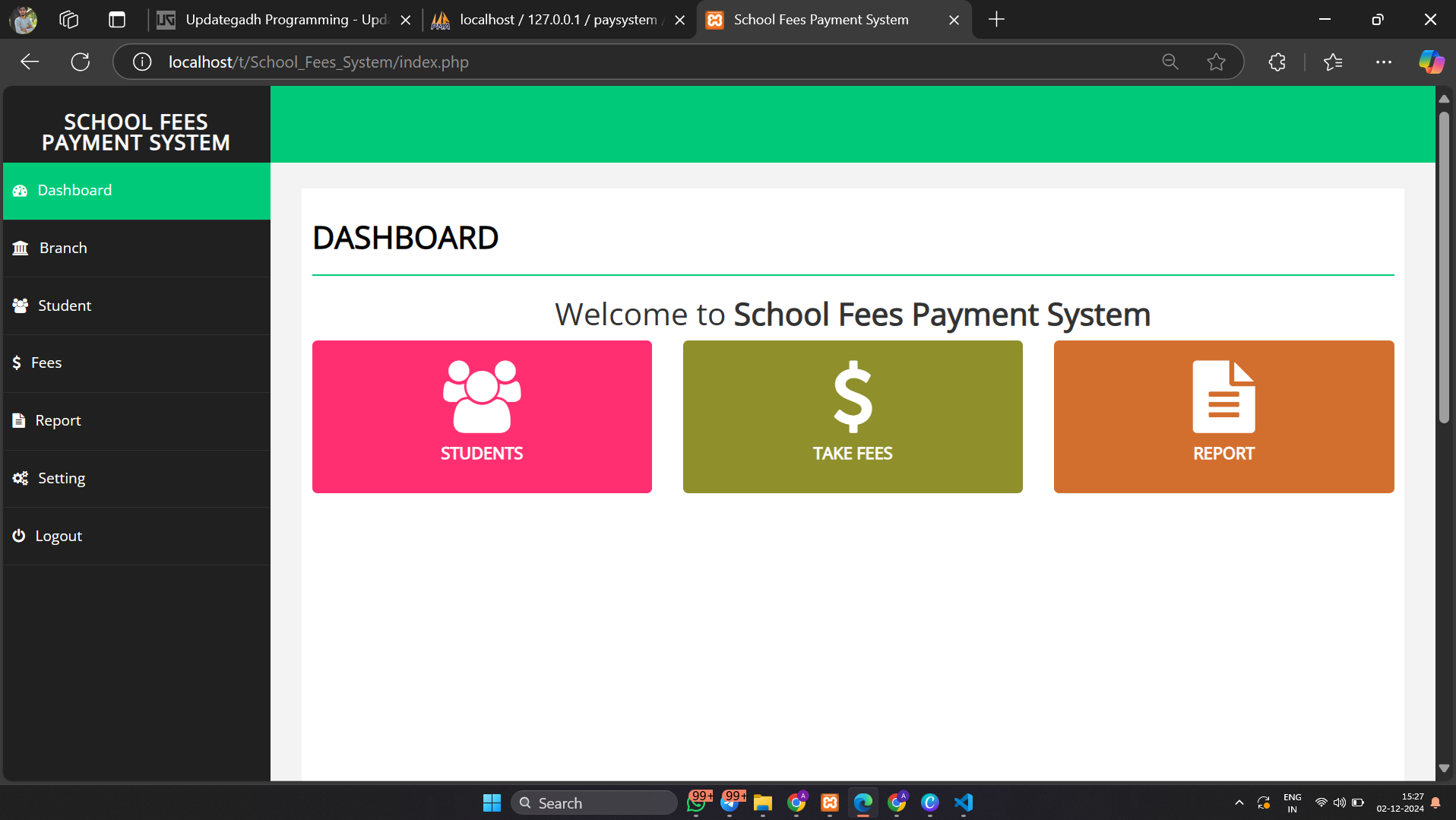Click the address bar URL field
Screen dimensions: 1456x820
[608, 62]
